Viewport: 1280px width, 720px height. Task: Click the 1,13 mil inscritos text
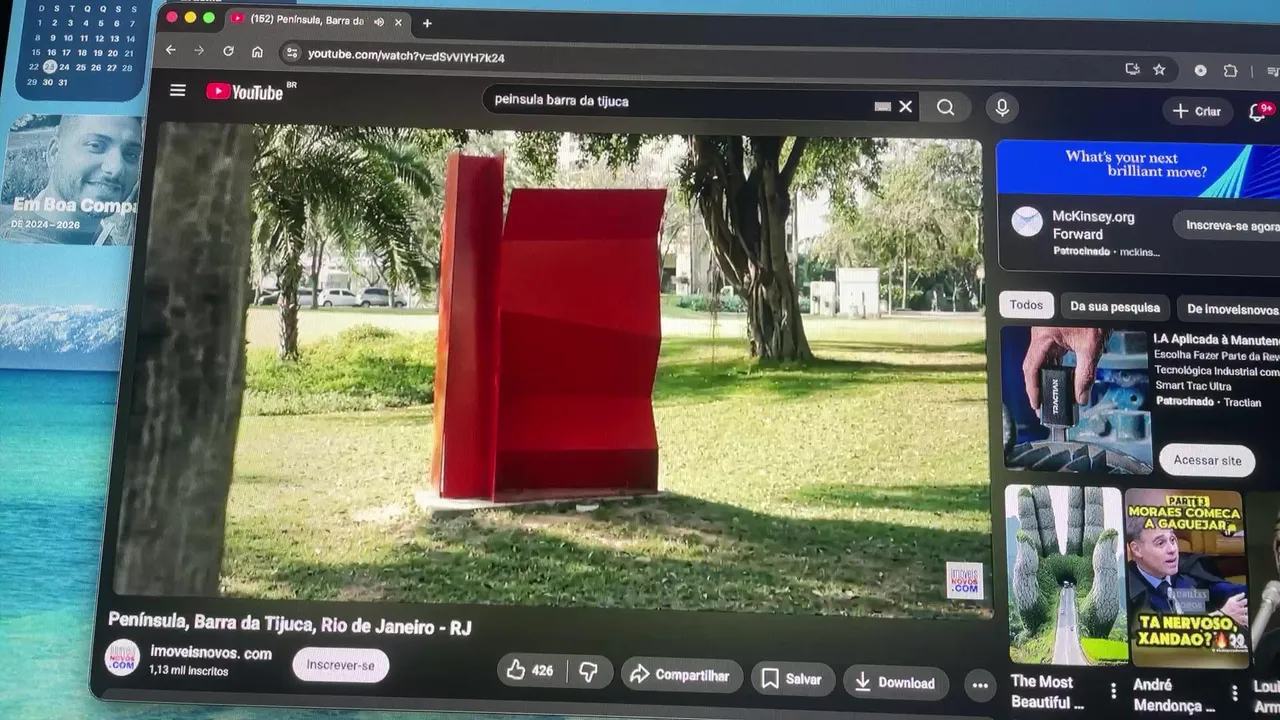[189, 671]
